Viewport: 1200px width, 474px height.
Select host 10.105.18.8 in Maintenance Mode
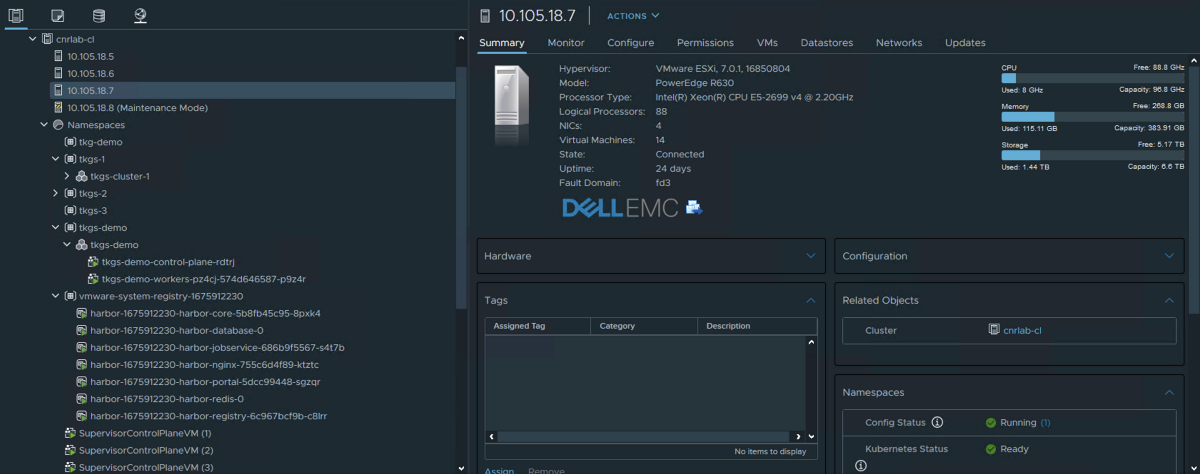pos(137,108)
